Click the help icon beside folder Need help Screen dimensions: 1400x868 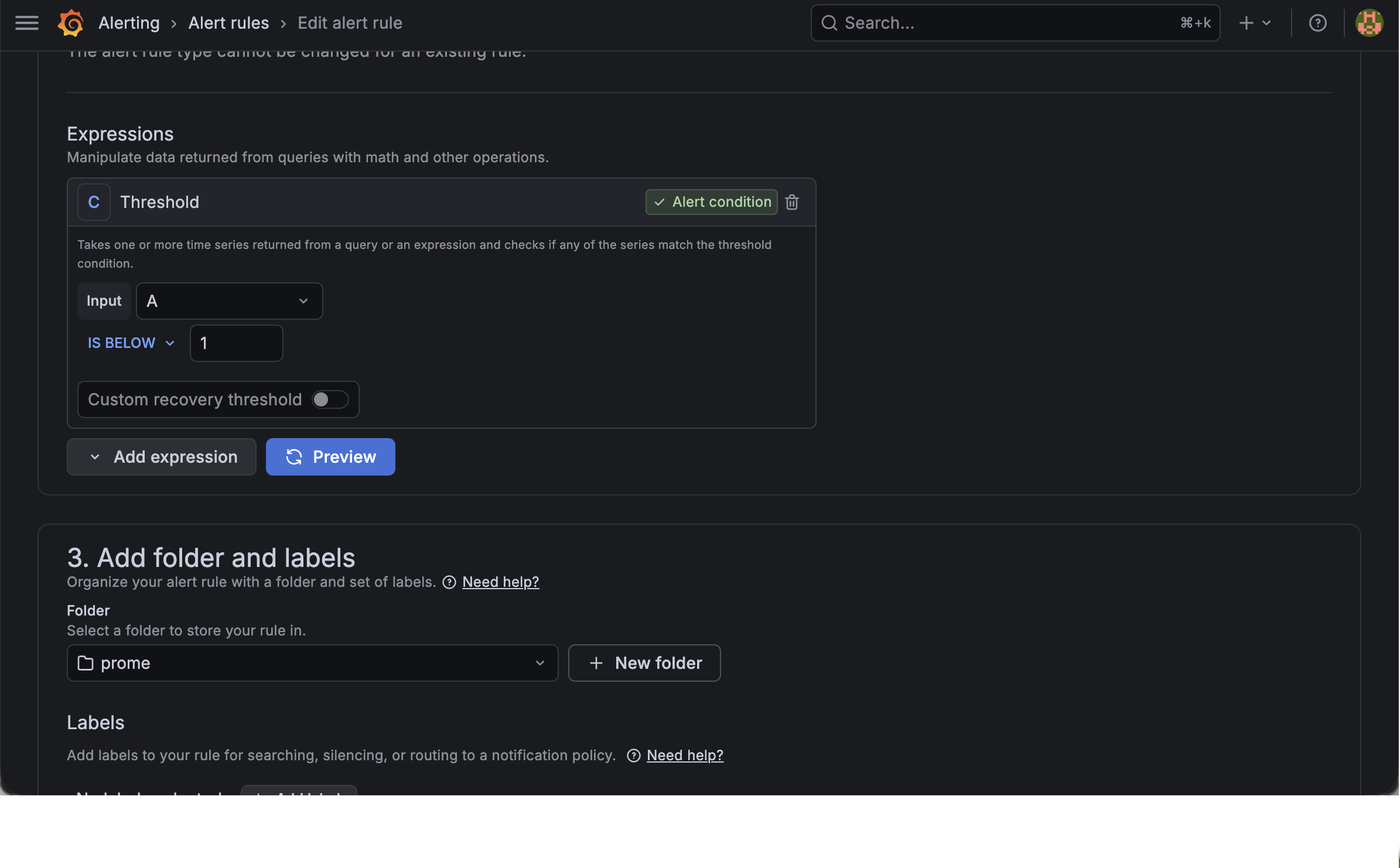click(449, 582)
